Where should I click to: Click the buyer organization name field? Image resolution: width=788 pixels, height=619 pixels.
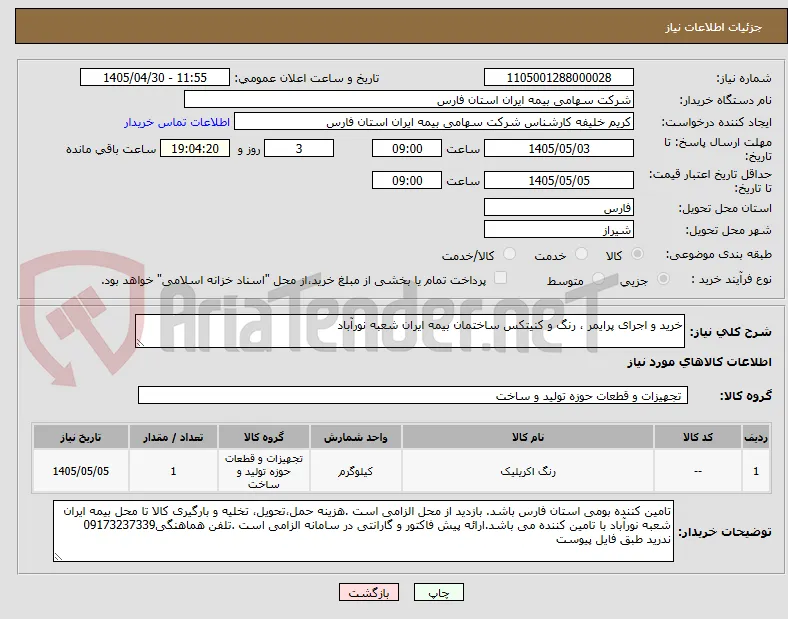409,99
